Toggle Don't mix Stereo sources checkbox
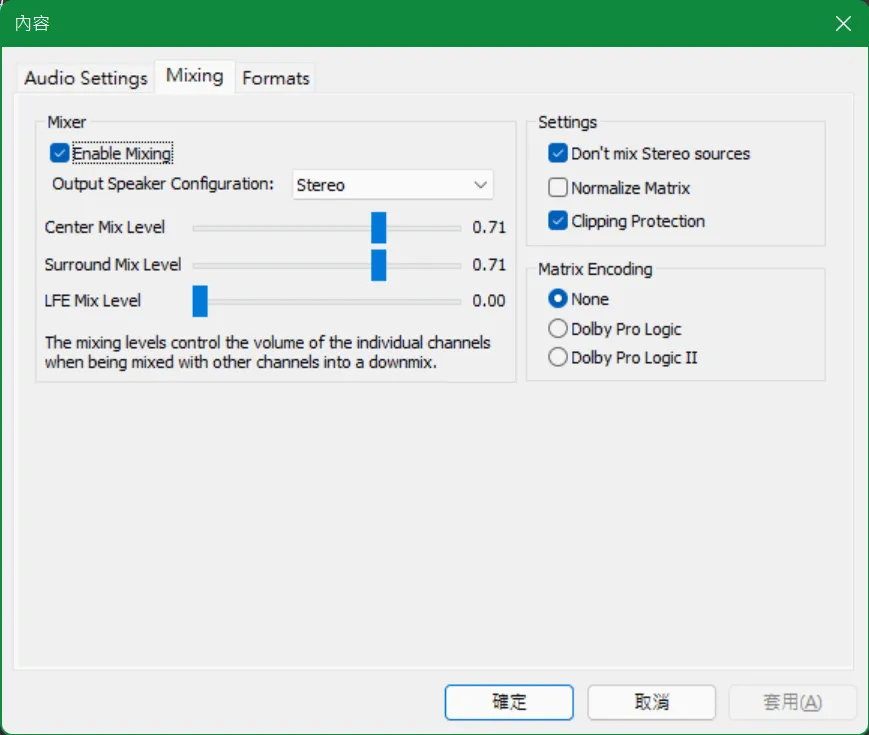The image size is (869, 735). pyautogui.click(x=557, y=154)
